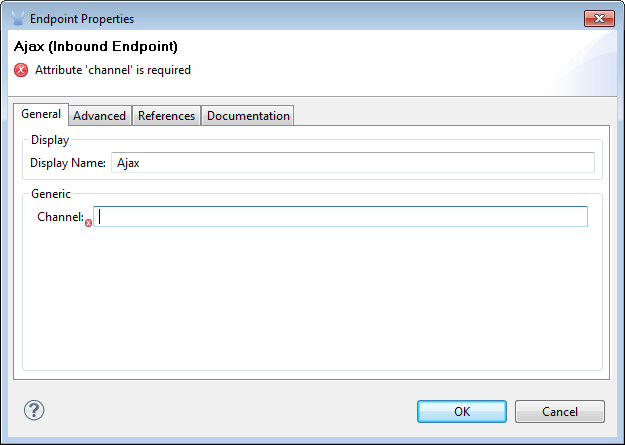Click the help question mark icon

tap(34, 410)
